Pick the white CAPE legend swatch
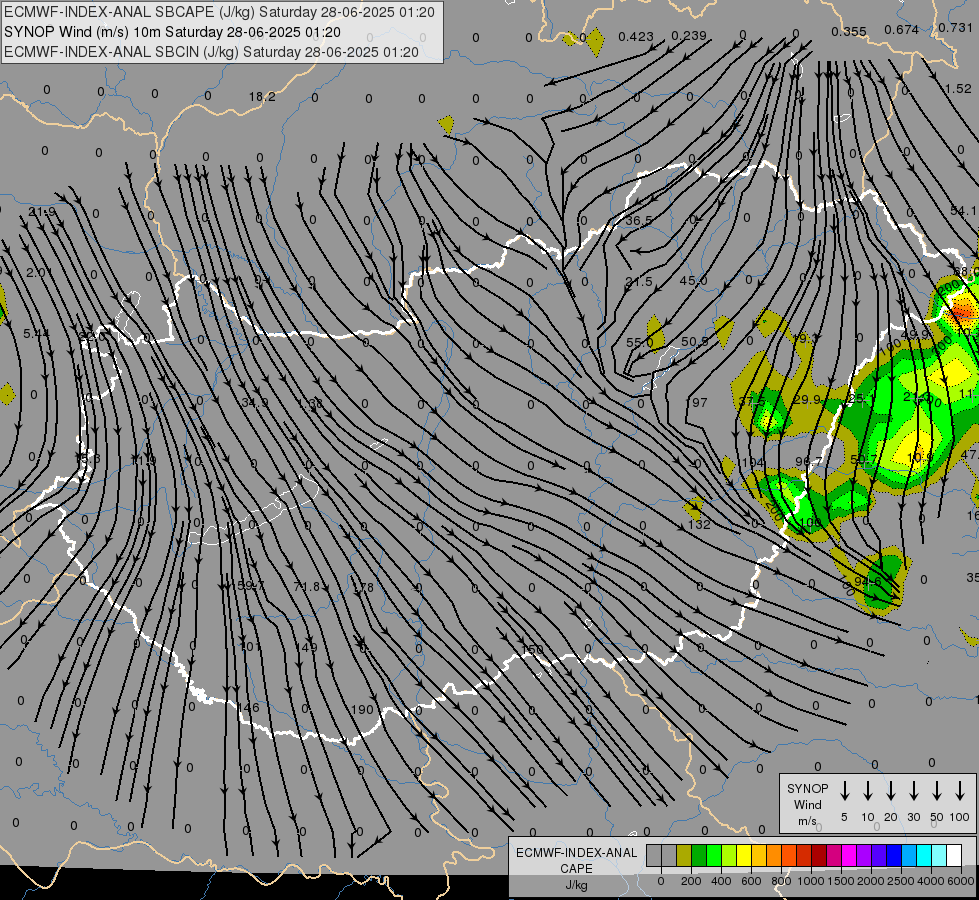979x900 pixels. (x=953, y=856)
